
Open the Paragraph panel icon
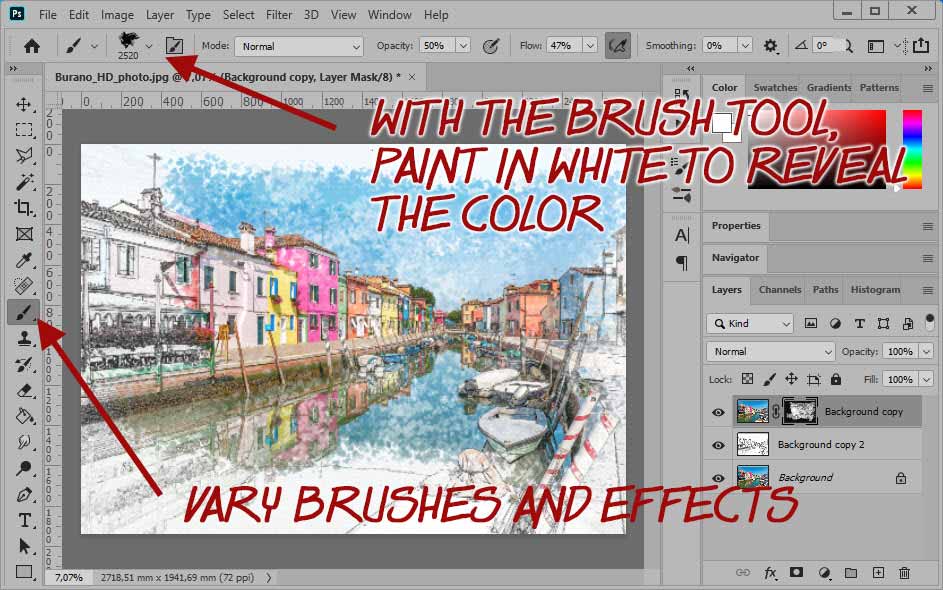point(682,262)
